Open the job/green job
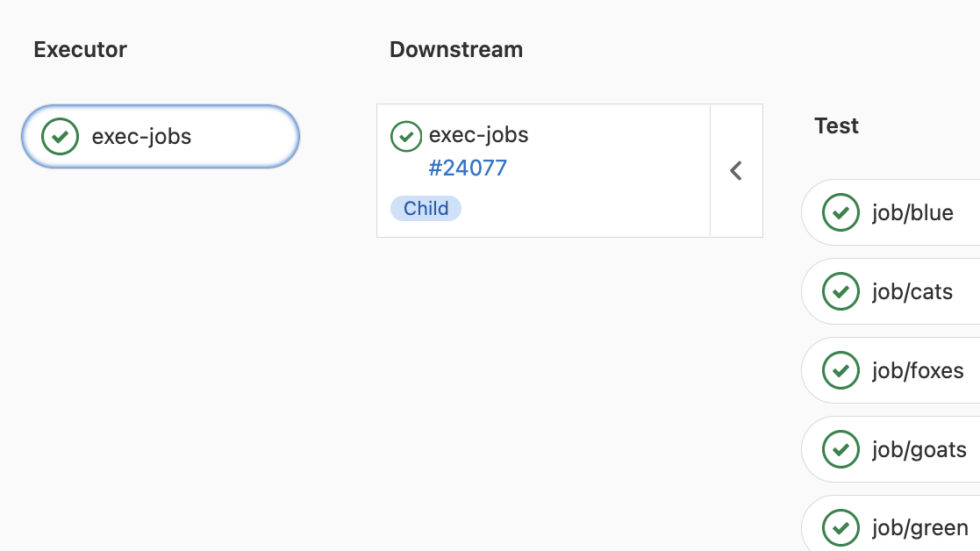980x551 pixels. [919, 527]
